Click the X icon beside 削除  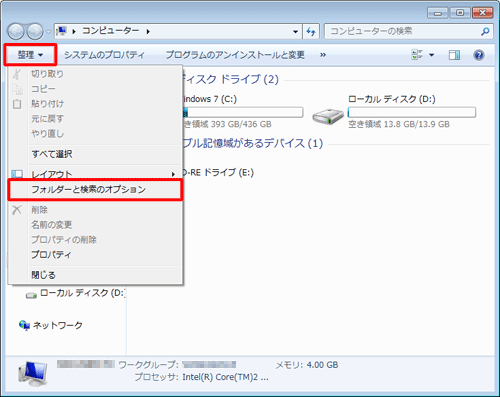[x=17, y=210]
